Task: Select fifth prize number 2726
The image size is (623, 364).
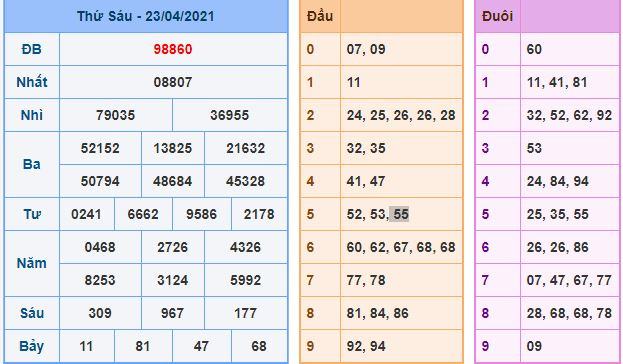Action: click(173, 247)
